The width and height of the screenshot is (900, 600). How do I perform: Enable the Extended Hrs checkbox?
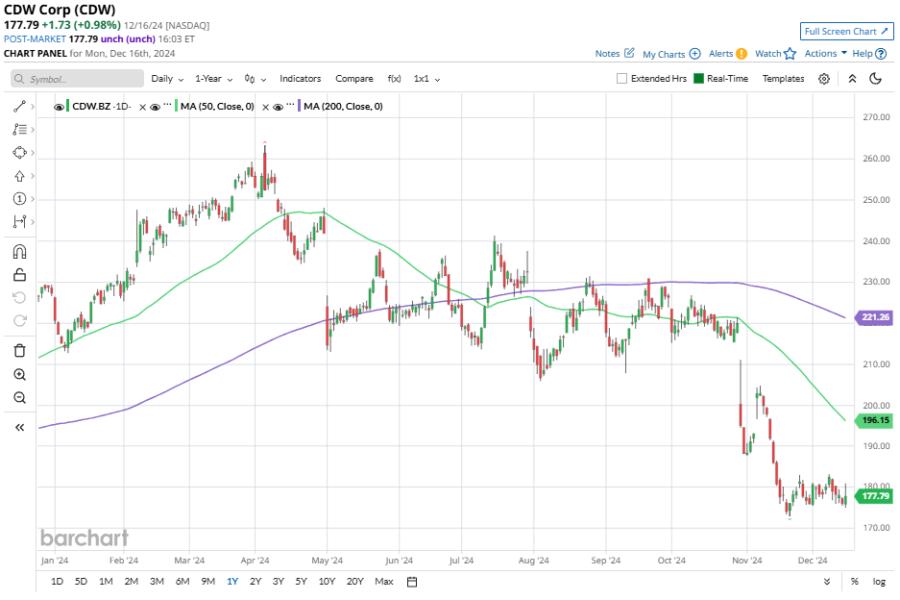tap(622, 79)
